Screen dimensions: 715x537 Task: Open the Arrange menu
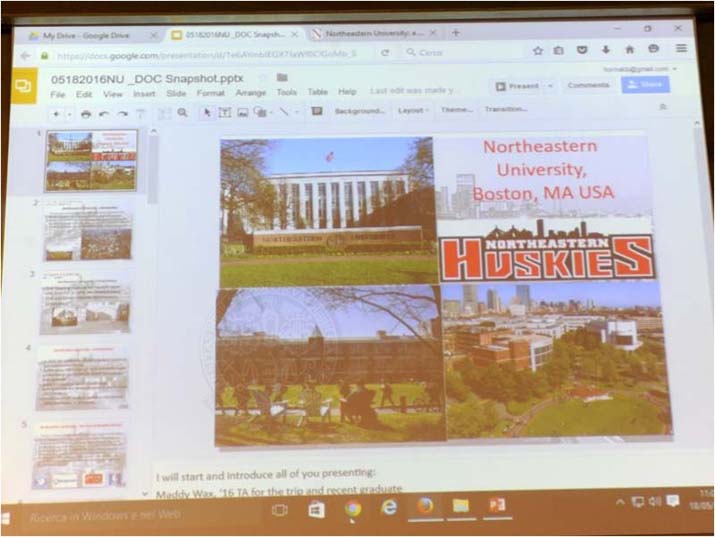(251, 93)
